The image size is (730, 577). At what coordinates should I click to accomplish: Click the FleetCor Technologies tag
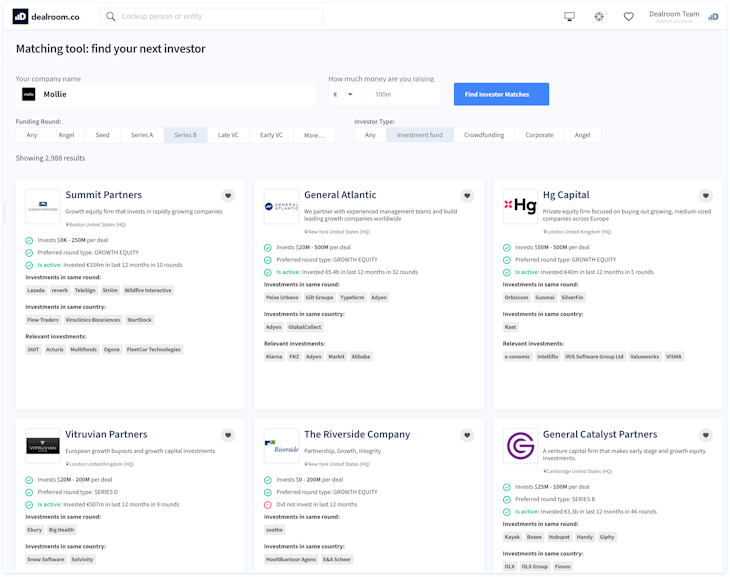(154, 350)
